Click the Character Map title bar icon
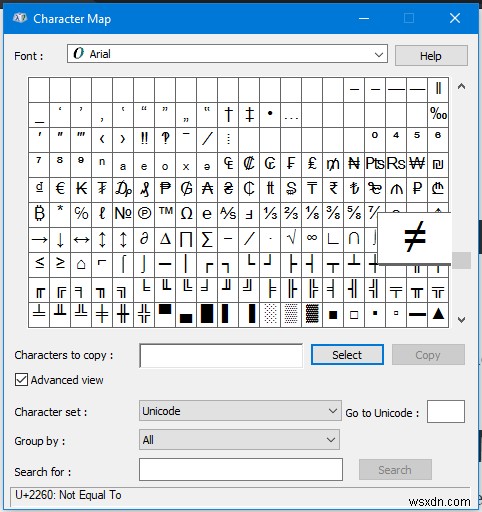Image resolution: width=482 pixels, height=512 pixels. pyautogui.click(x=20, y=18)
